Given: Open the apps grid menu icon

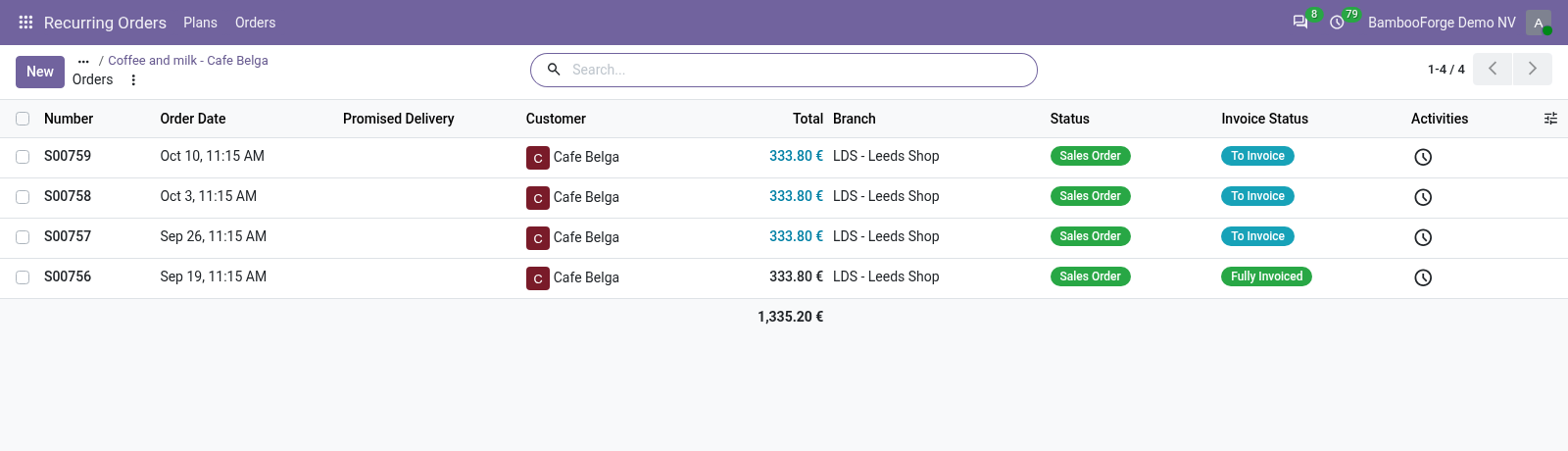Looking at the screenshot, I should (25, 22).
